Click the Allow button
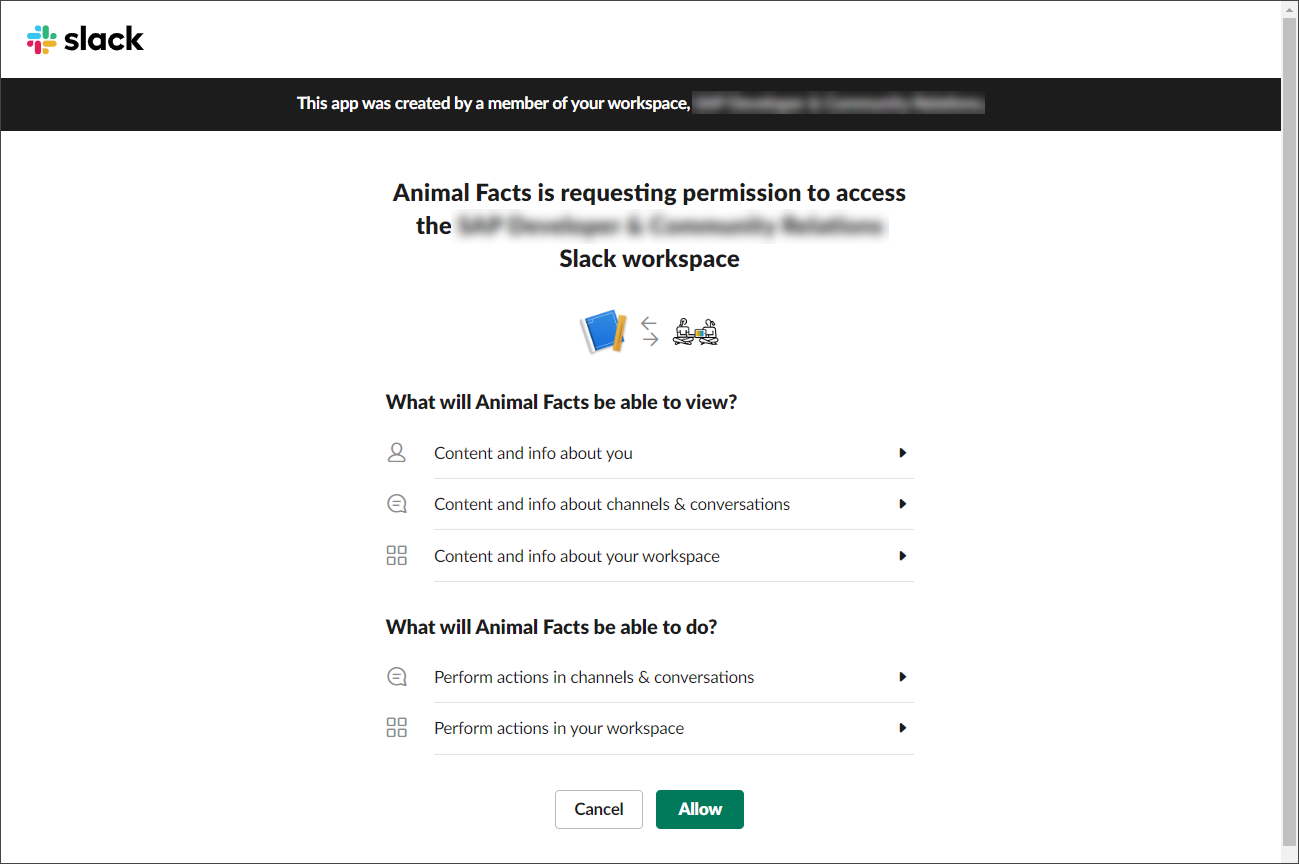This screenshot has height=864, width=1299. pyautogui.click(x=700, y=809)
